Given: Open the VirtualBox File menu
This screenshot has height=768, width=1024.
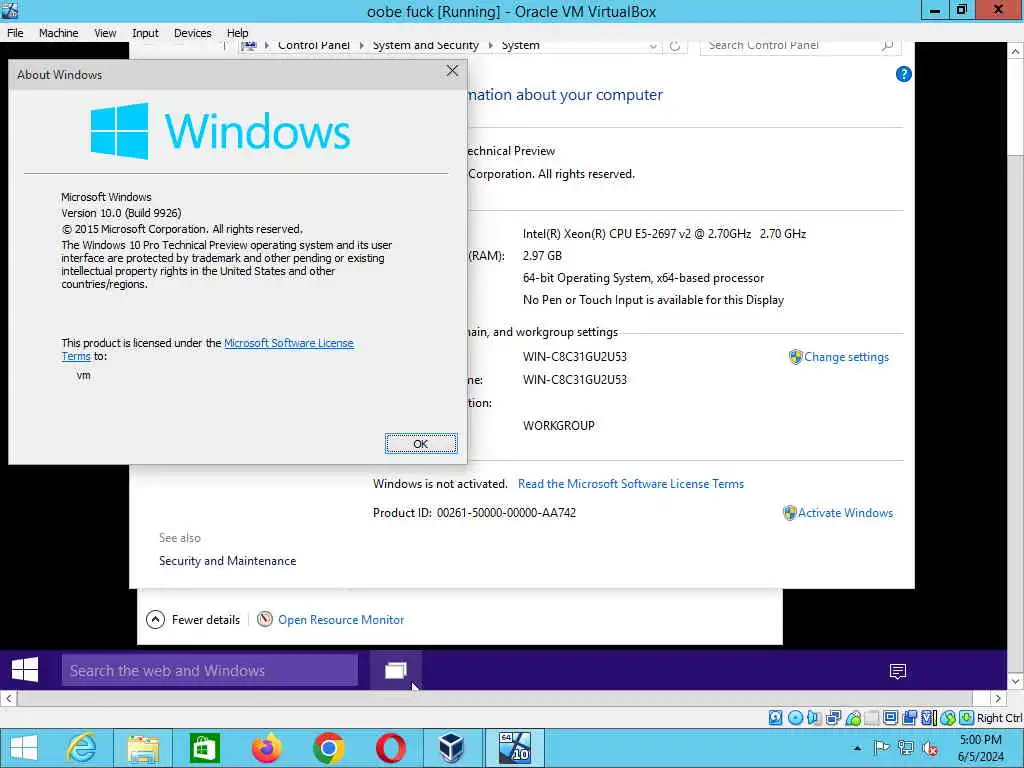Looking at the screenshot, I should 15,33.
